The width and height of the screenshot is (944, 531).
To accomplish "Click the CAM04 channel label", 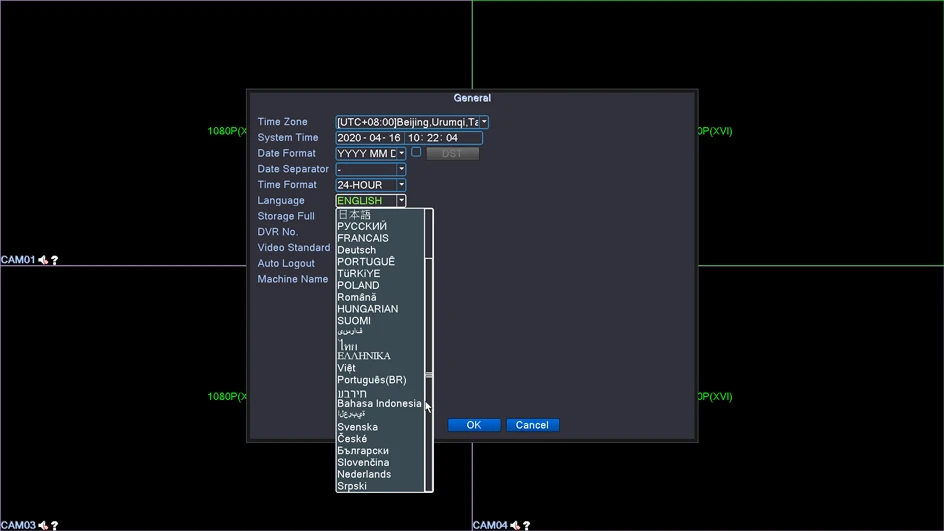I will coord(490,526).
